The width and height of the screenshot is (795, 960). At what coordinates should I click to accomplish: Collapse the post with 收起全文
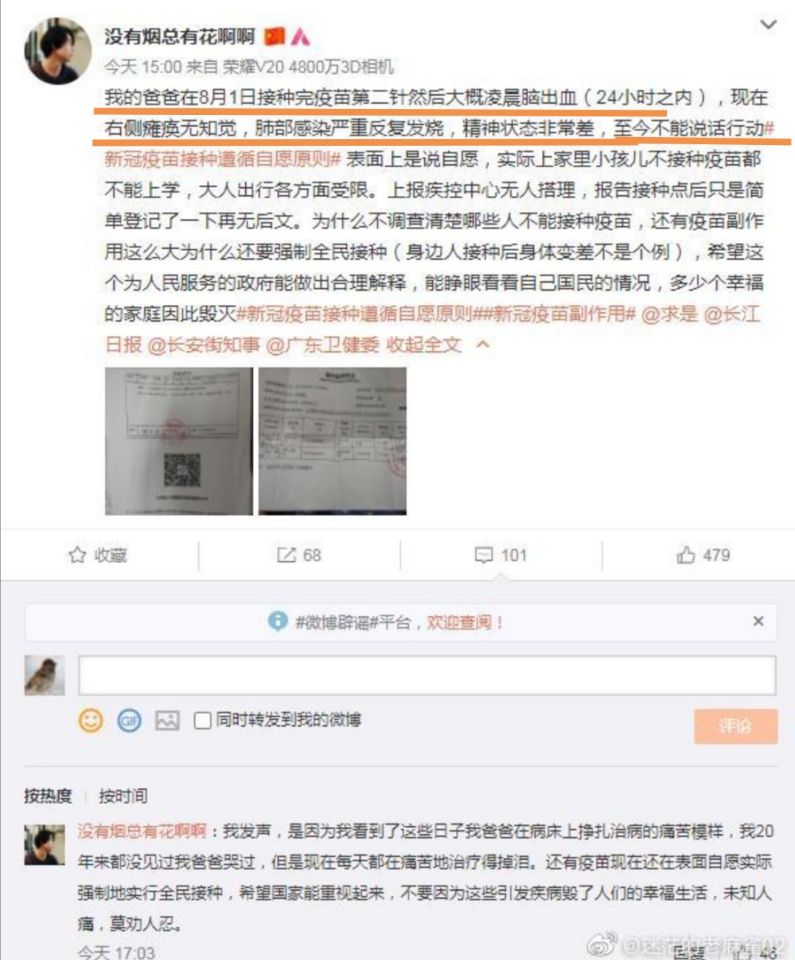423,345
